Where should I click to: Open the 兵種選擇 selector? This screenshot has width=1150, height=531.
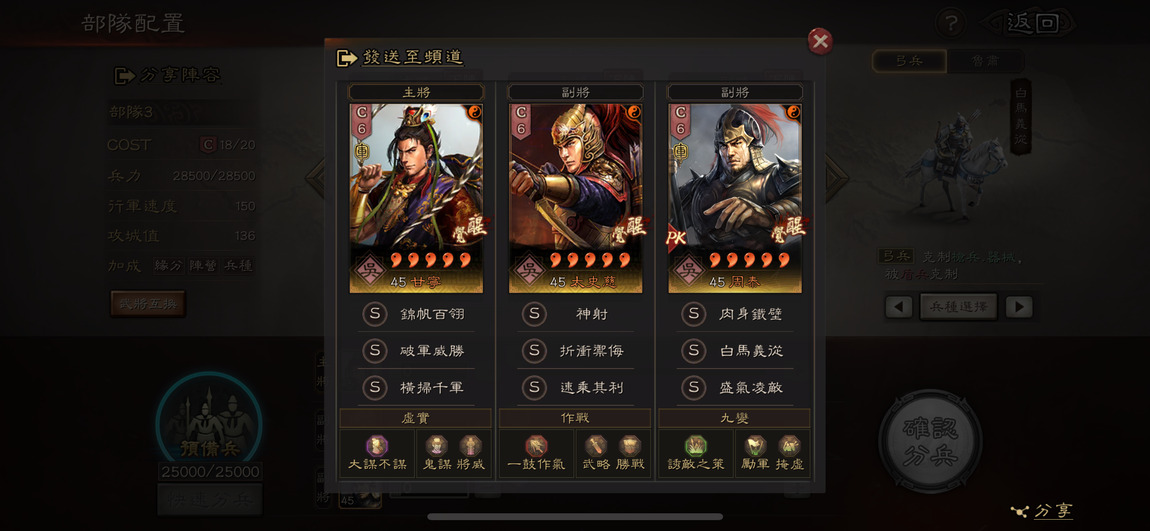[x=958, y=307]
